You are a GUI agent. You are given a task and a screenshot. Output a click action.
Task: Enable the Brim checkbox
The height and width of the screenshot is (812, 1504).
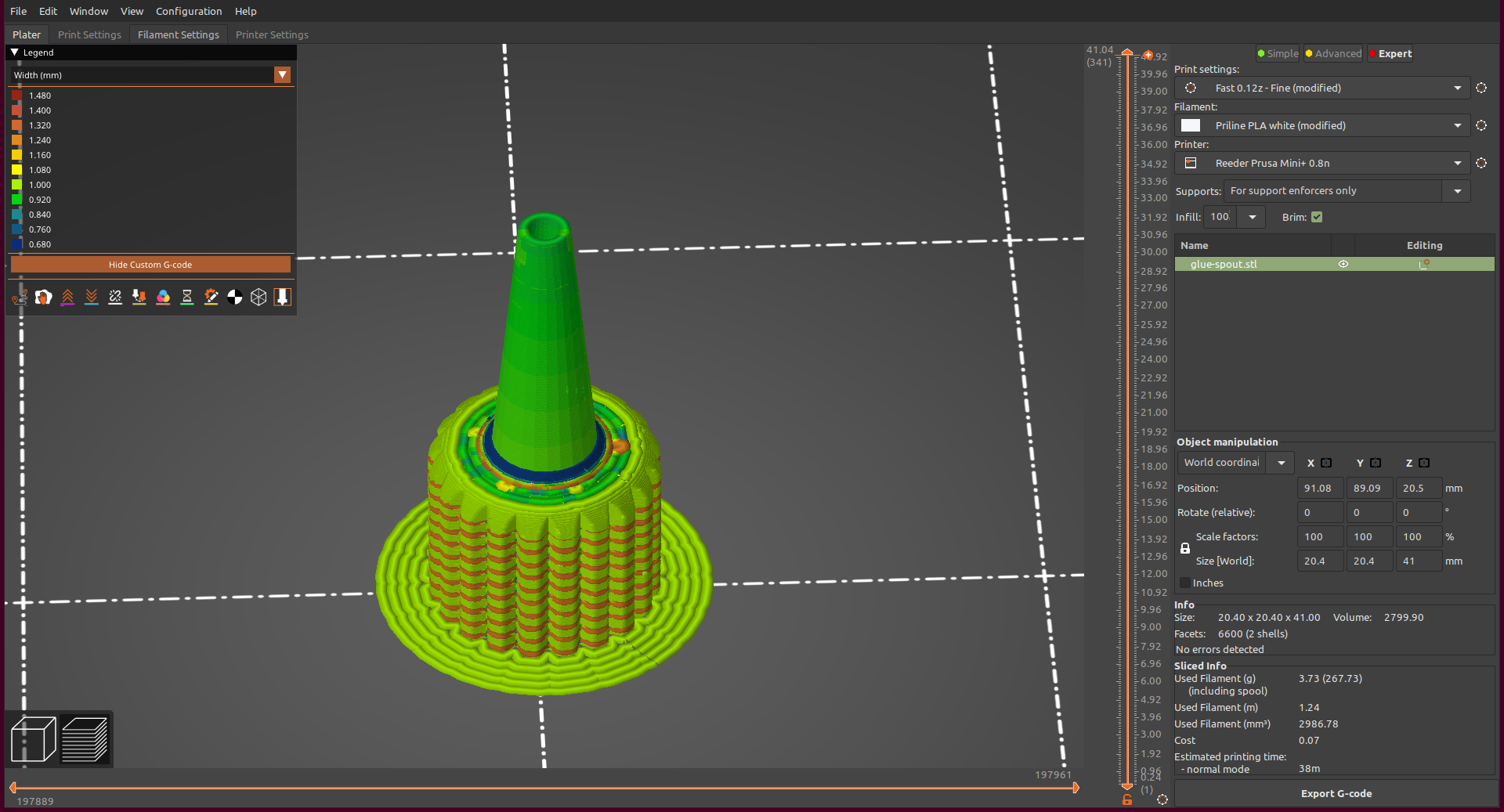(1316, 217)
